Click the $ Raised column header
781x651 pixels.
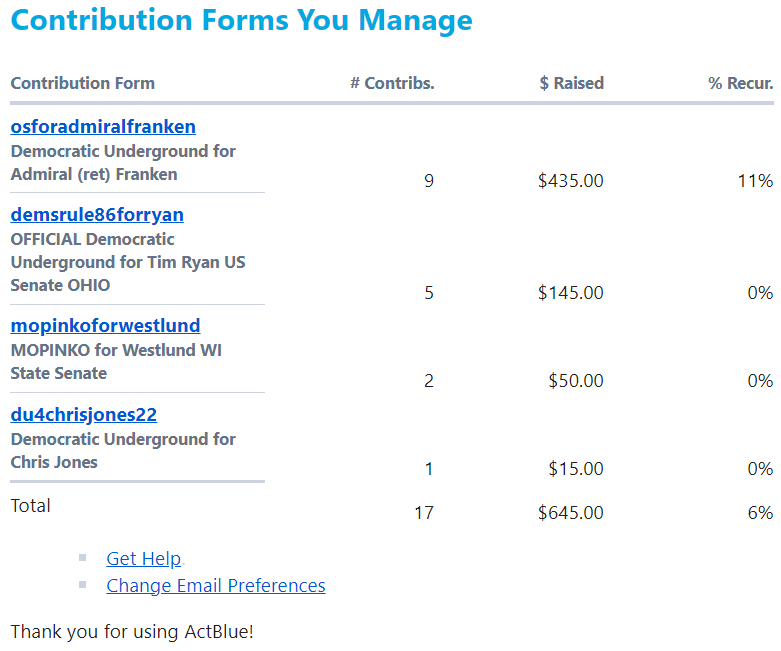(571, 83)
